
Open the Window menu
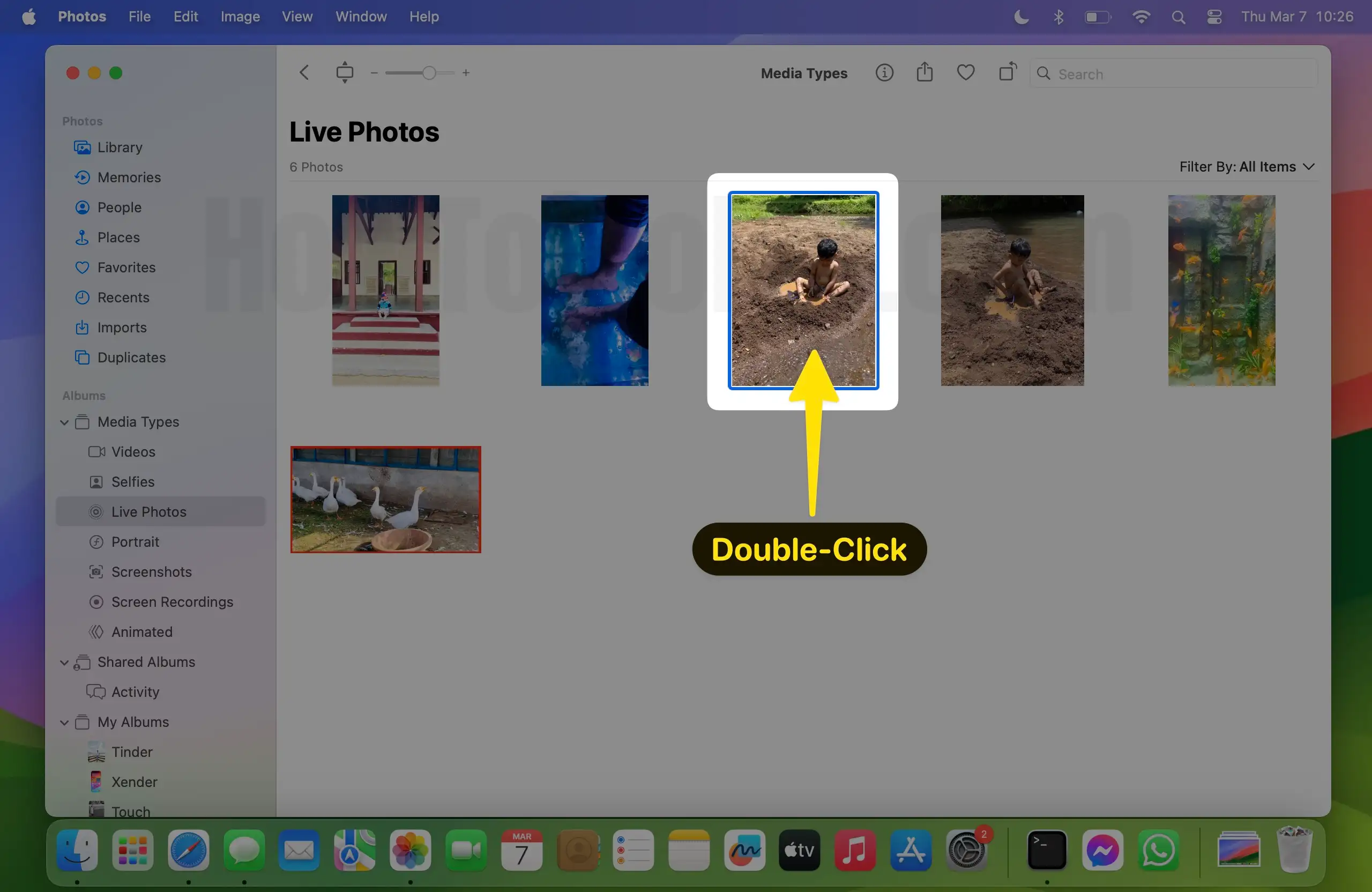pos(360,17)
